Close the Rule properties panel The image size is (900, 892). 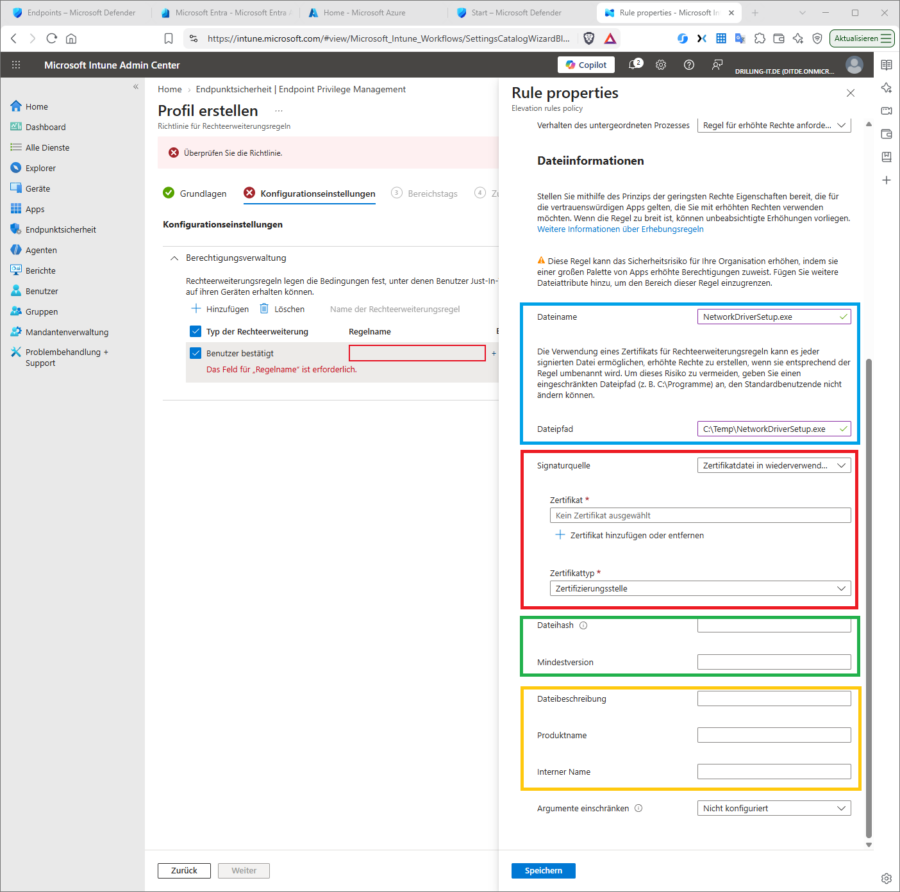point(851,93)
